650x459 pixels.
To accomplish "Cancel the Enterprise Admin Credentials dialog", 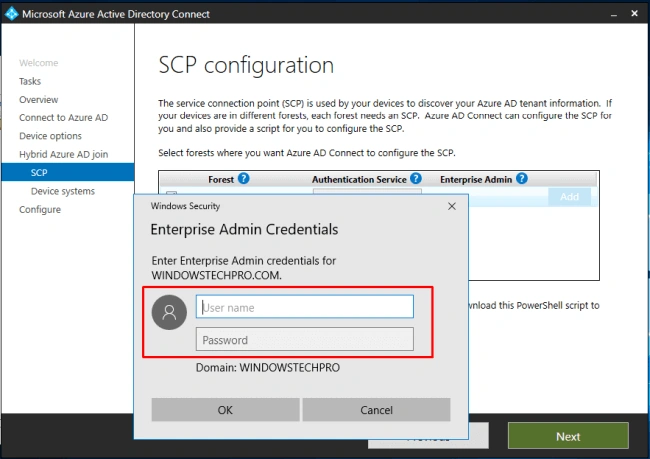I will point(376,410).
